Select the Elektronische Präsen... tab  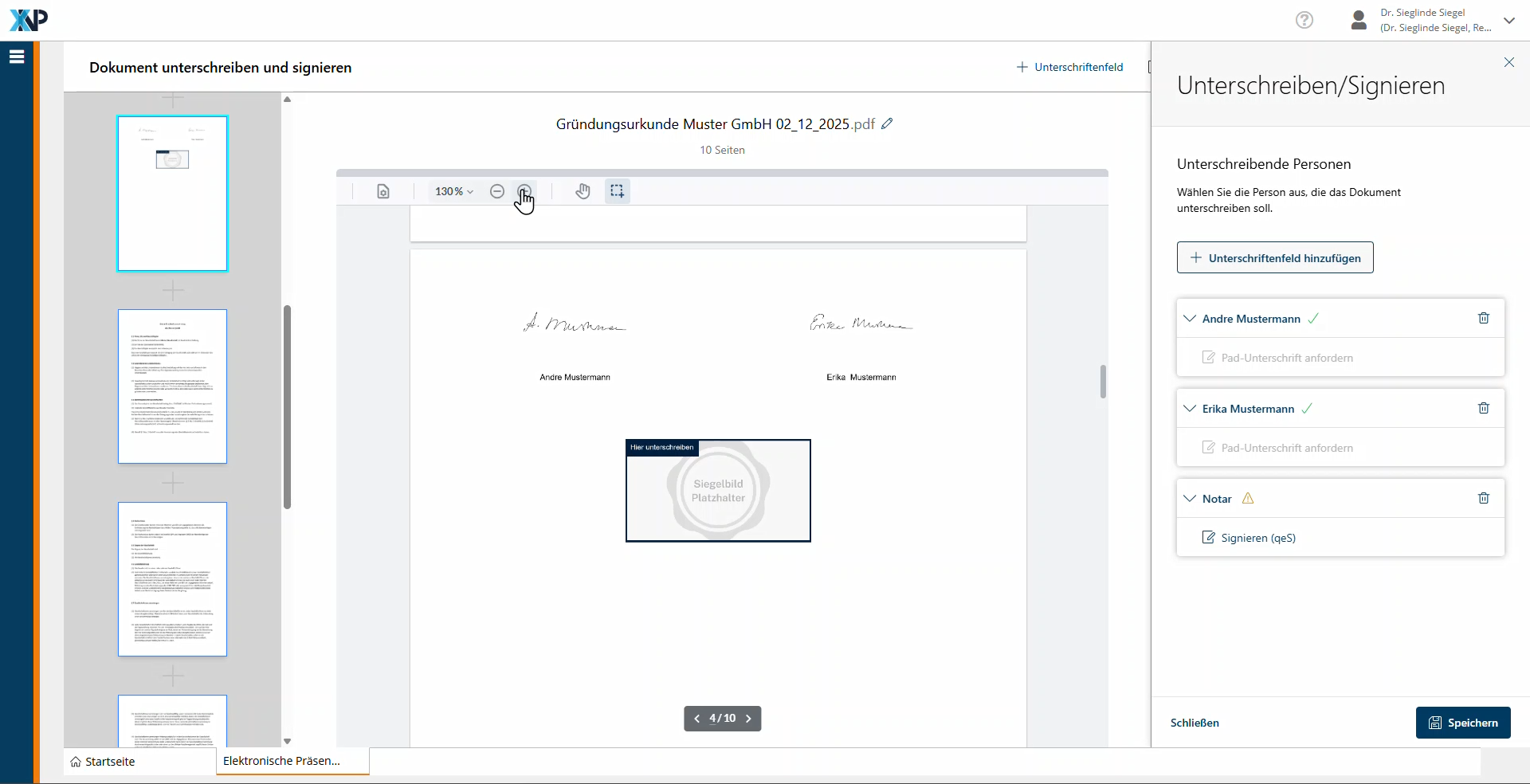tap(282, 761)
